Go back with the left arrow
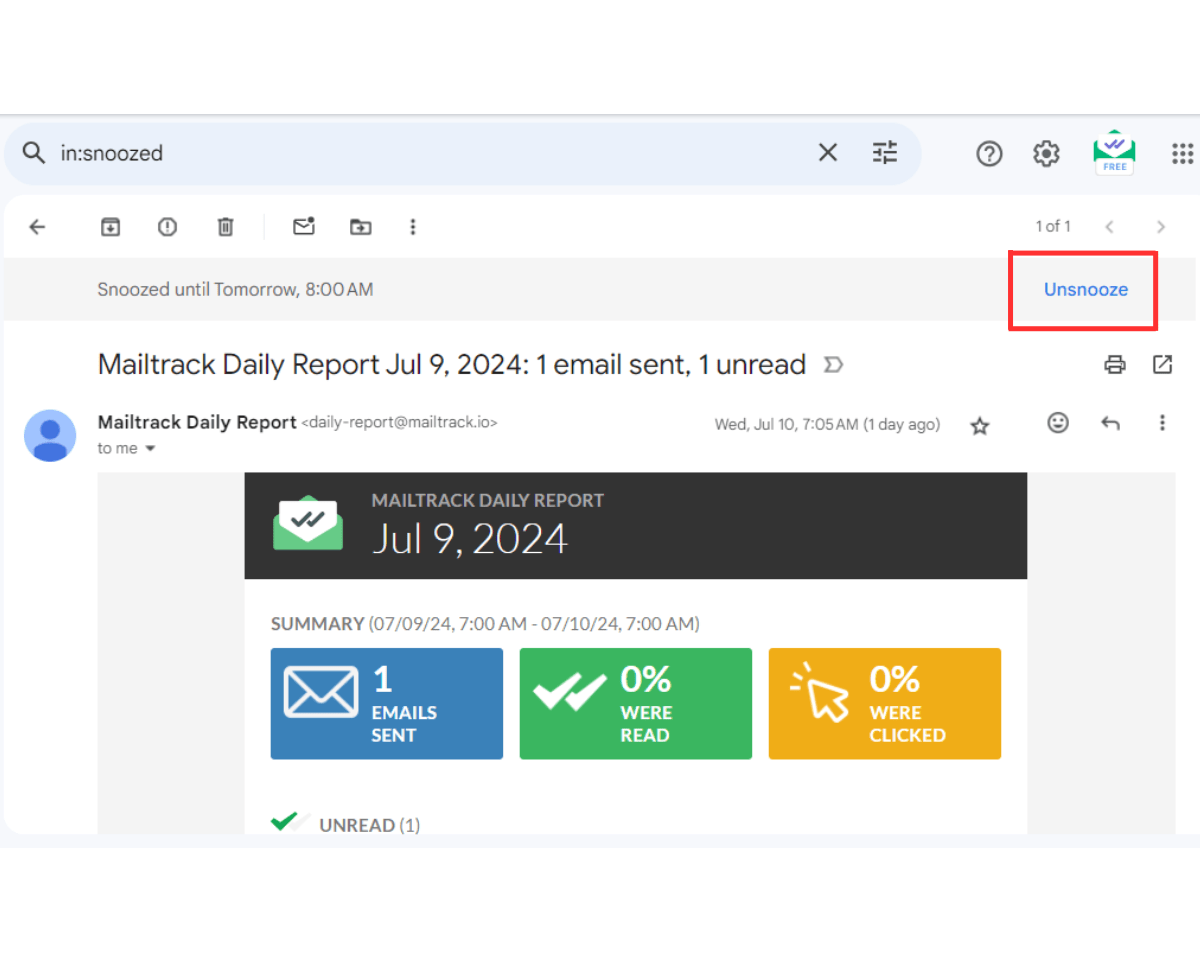This screenshot has height=960, width=1200. [x=37, y=227]
